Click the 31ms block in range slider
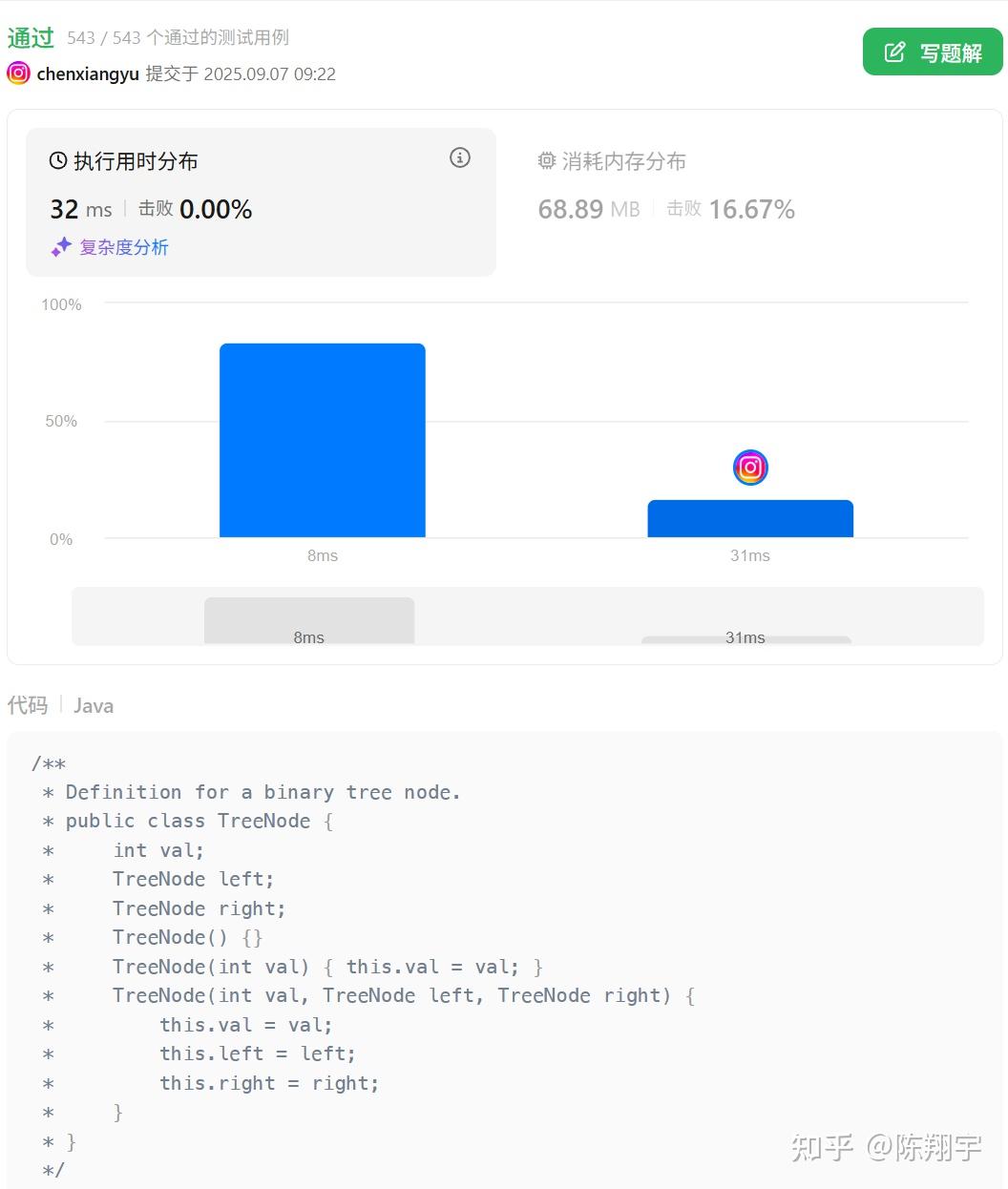This screenshot has width=1008, height=1189. click(x=745, y=639)
